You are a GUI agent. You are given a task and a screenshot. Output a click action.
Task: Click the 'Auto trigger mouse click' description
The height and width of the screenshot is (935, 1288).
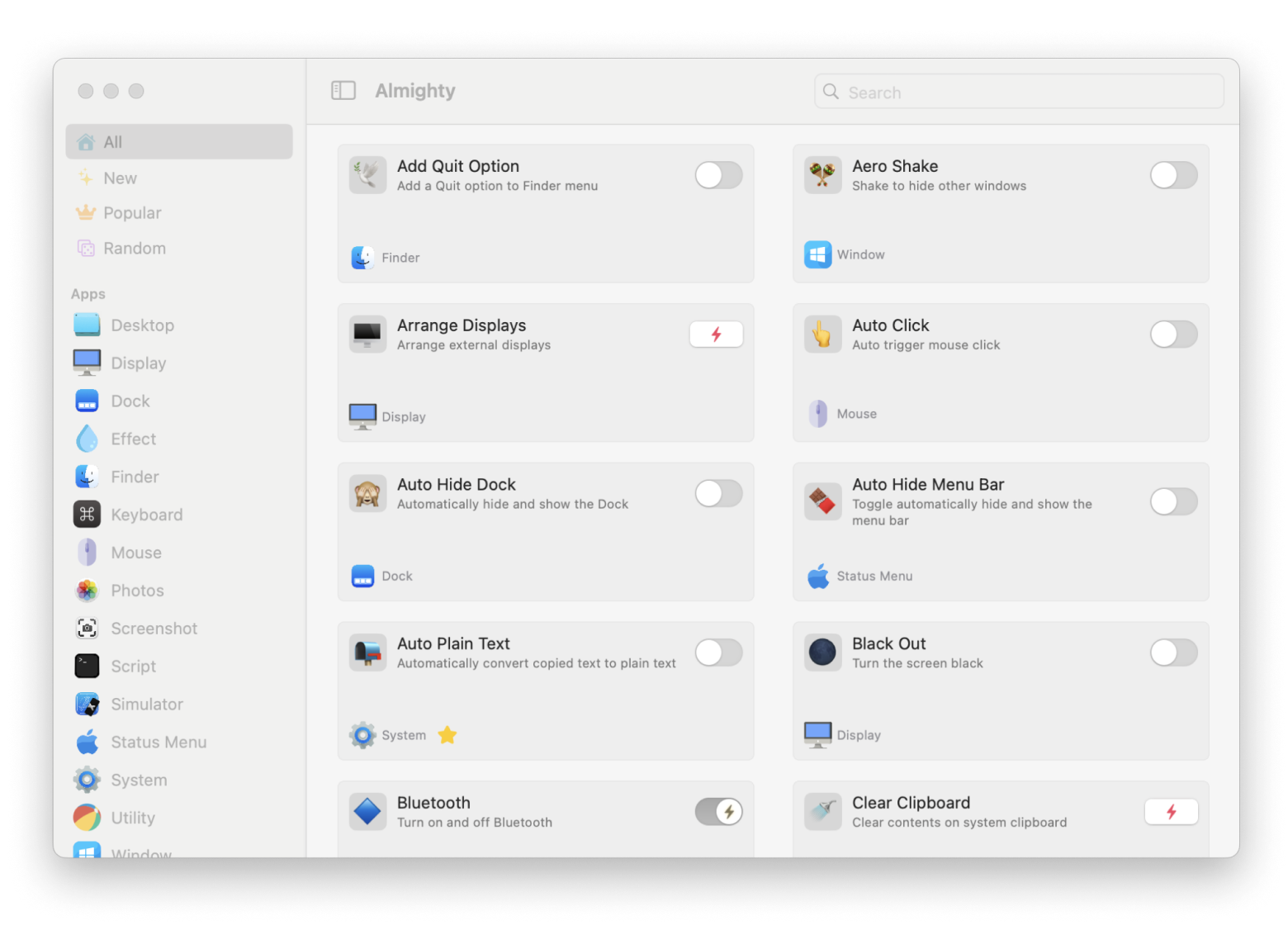[x=926, y=345]
